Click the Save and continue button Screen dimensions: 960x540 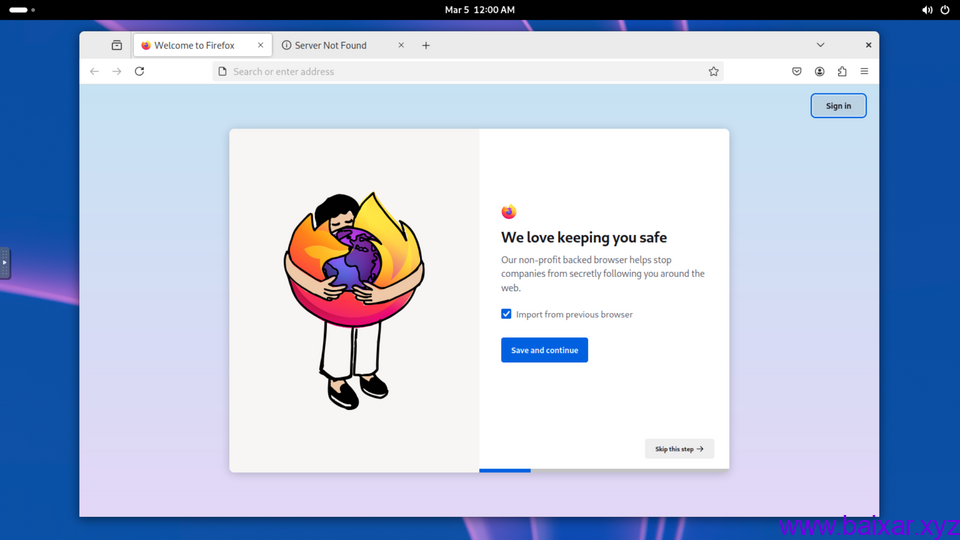coord(544,350)
